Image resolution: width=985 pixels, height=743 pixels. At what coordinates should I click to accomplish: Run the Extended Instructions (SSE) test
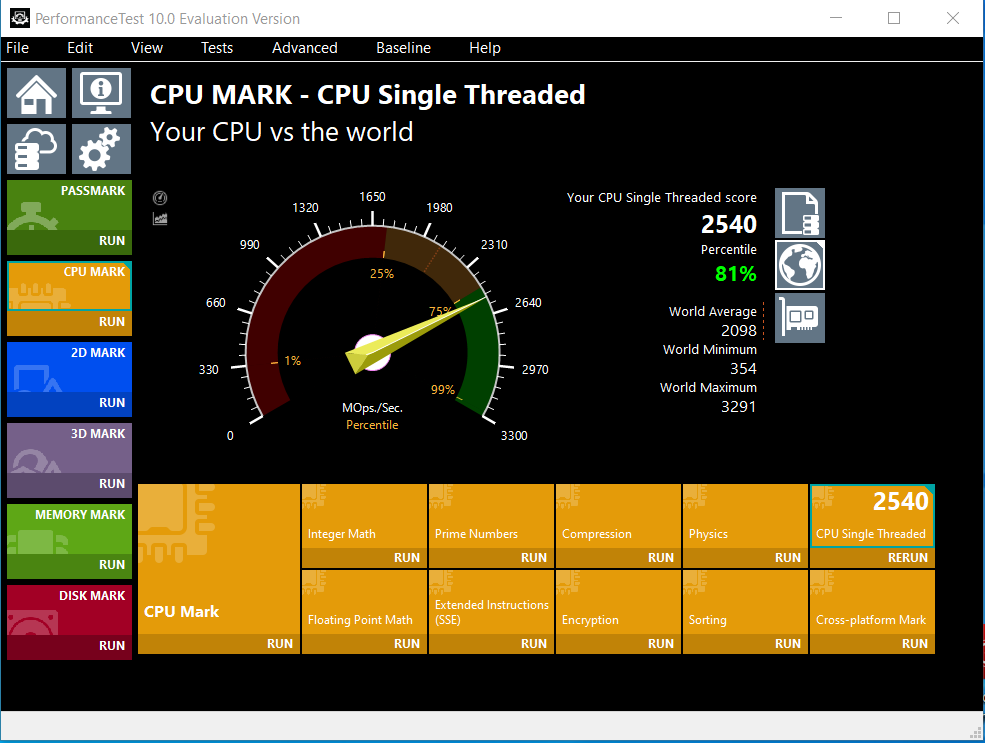491,644
